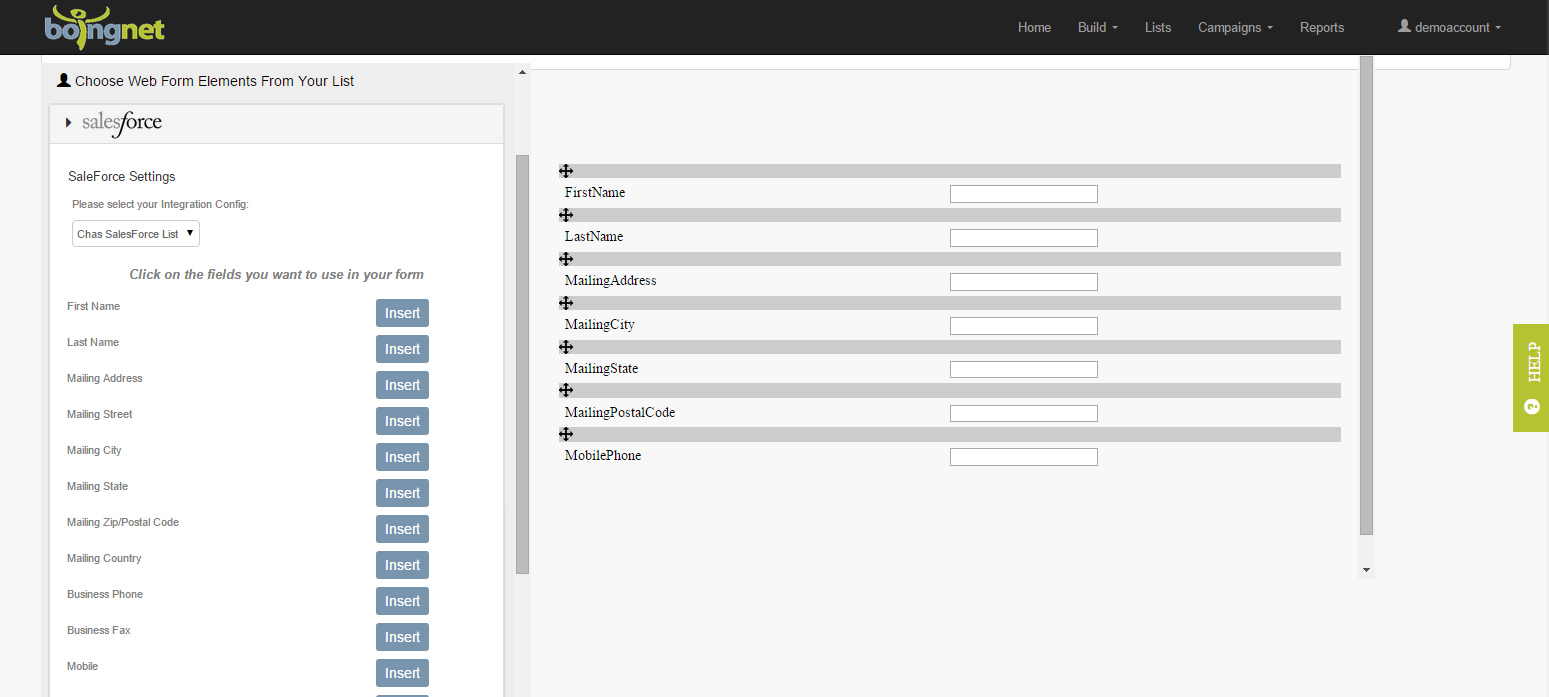The height and width of the screenshot is (697, 1549).
Task: Click the move handle above MailingState
Action: pos(566,347)
